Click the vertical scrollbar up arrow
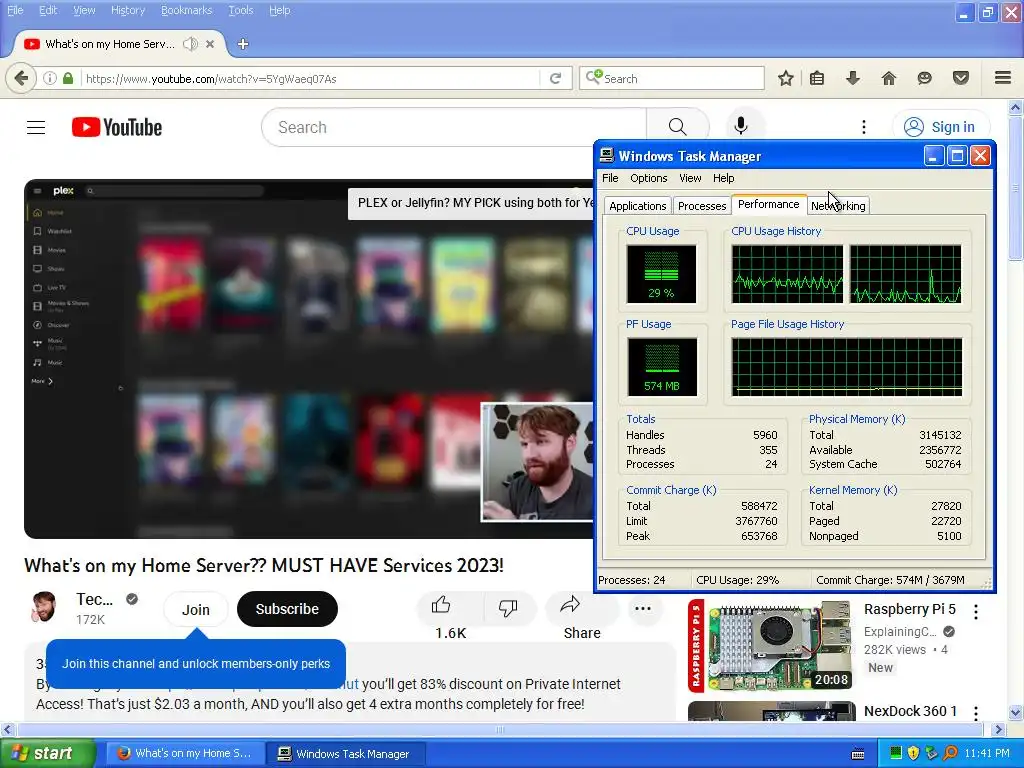Image resolution: width=1024 pixels, height=768 pixels. [x=1016, y=106]
